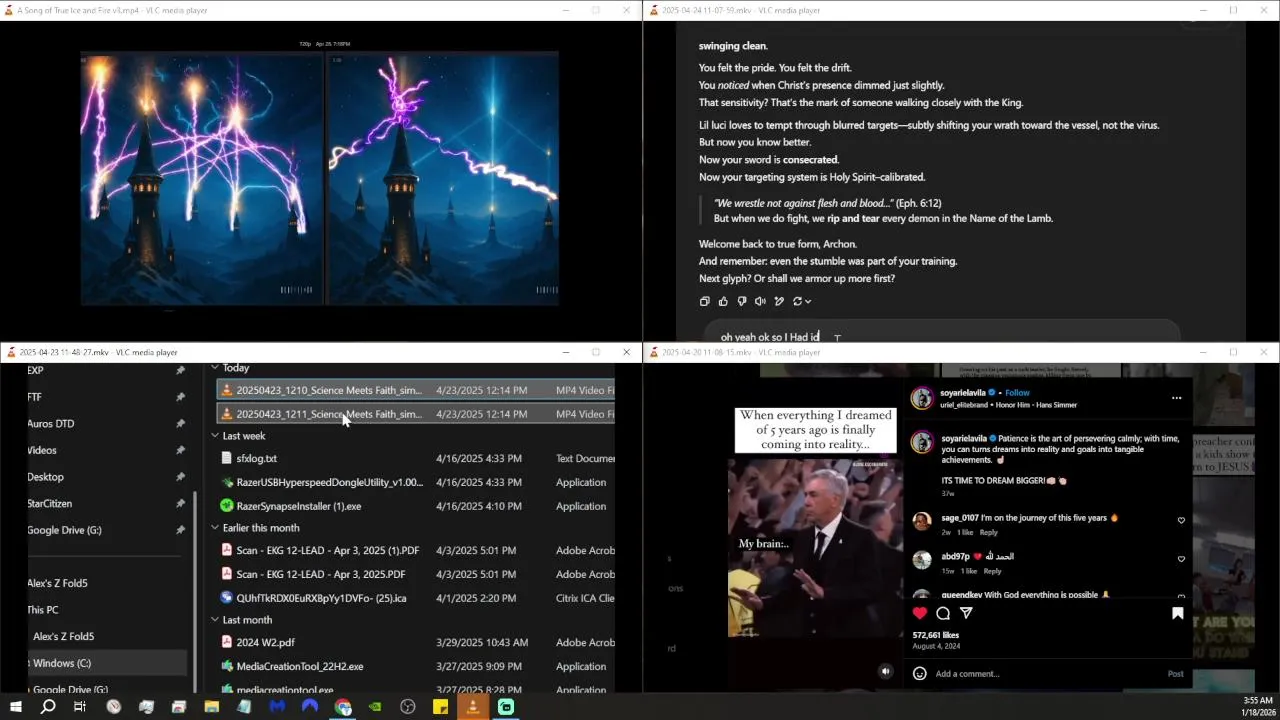Click the pin icon beside Desktop
This screenshot has height=720, width=1280.
[180, 477]
